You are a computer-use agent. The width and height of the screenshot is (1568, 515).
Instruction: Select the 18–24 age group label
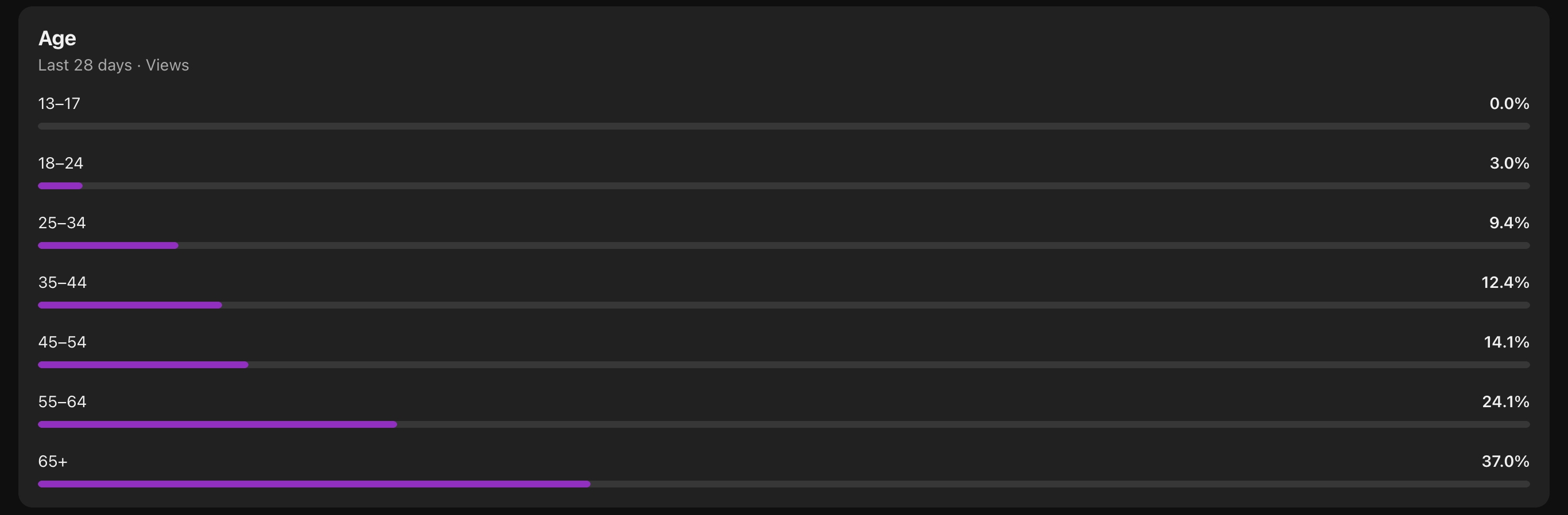61,163
